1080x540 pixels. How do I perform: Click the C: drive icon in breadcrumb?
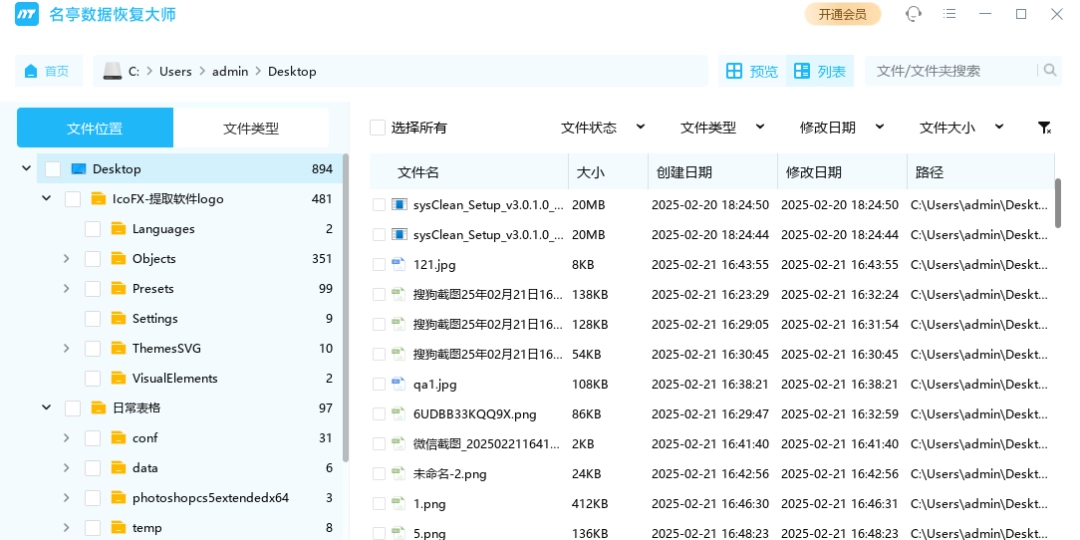112,71
